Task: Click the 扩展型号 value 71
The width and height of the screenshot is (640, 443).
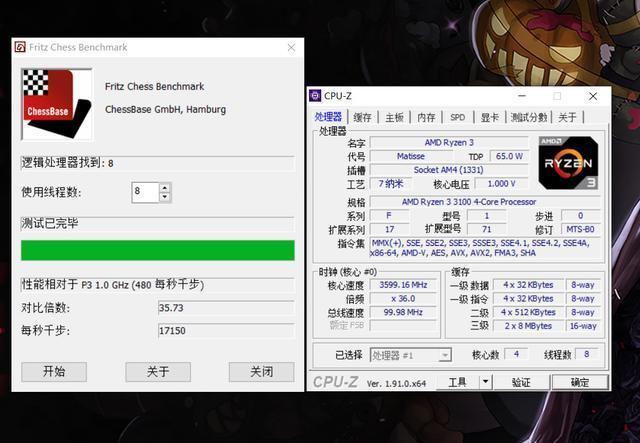Action: pos(487,229)
